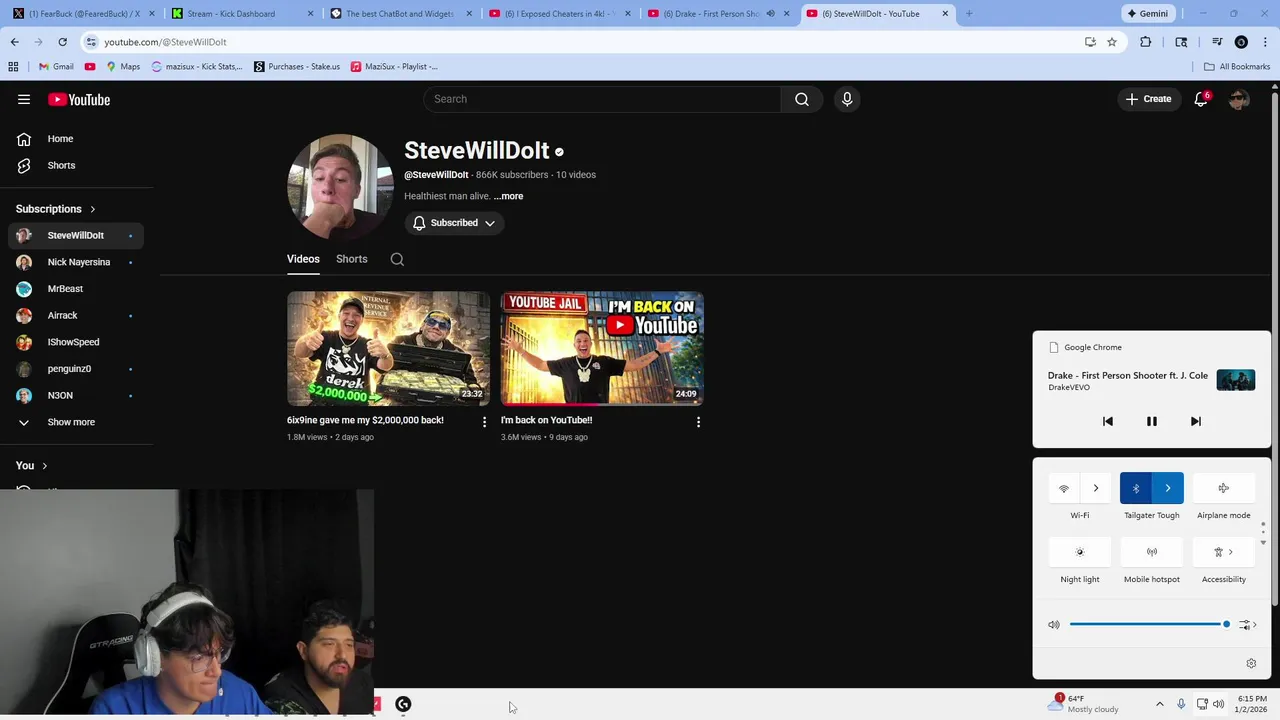Toggle Airplane mode

1224,488
